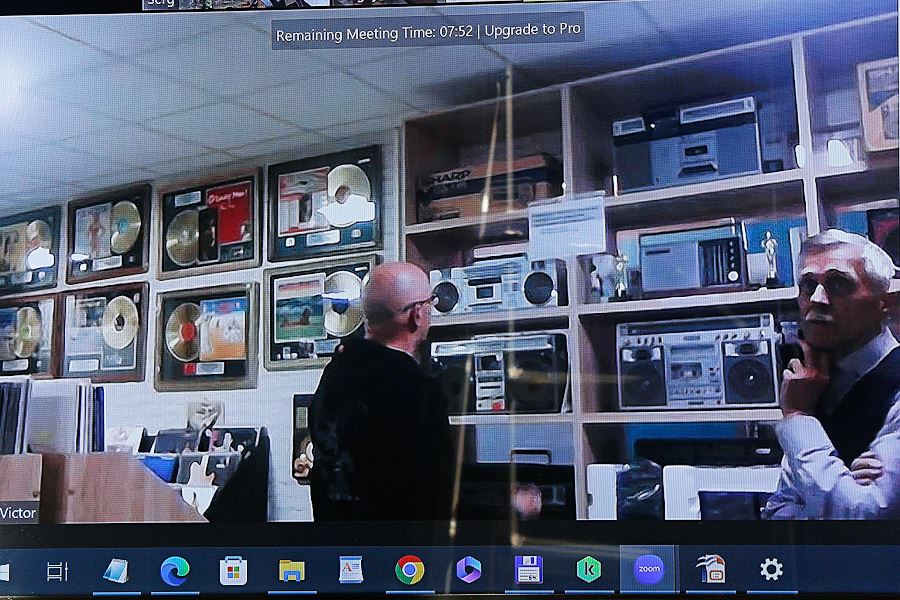Open Microsoft Store from the taskbar
The width and height of the screenshot is (900, 600).
233,571
